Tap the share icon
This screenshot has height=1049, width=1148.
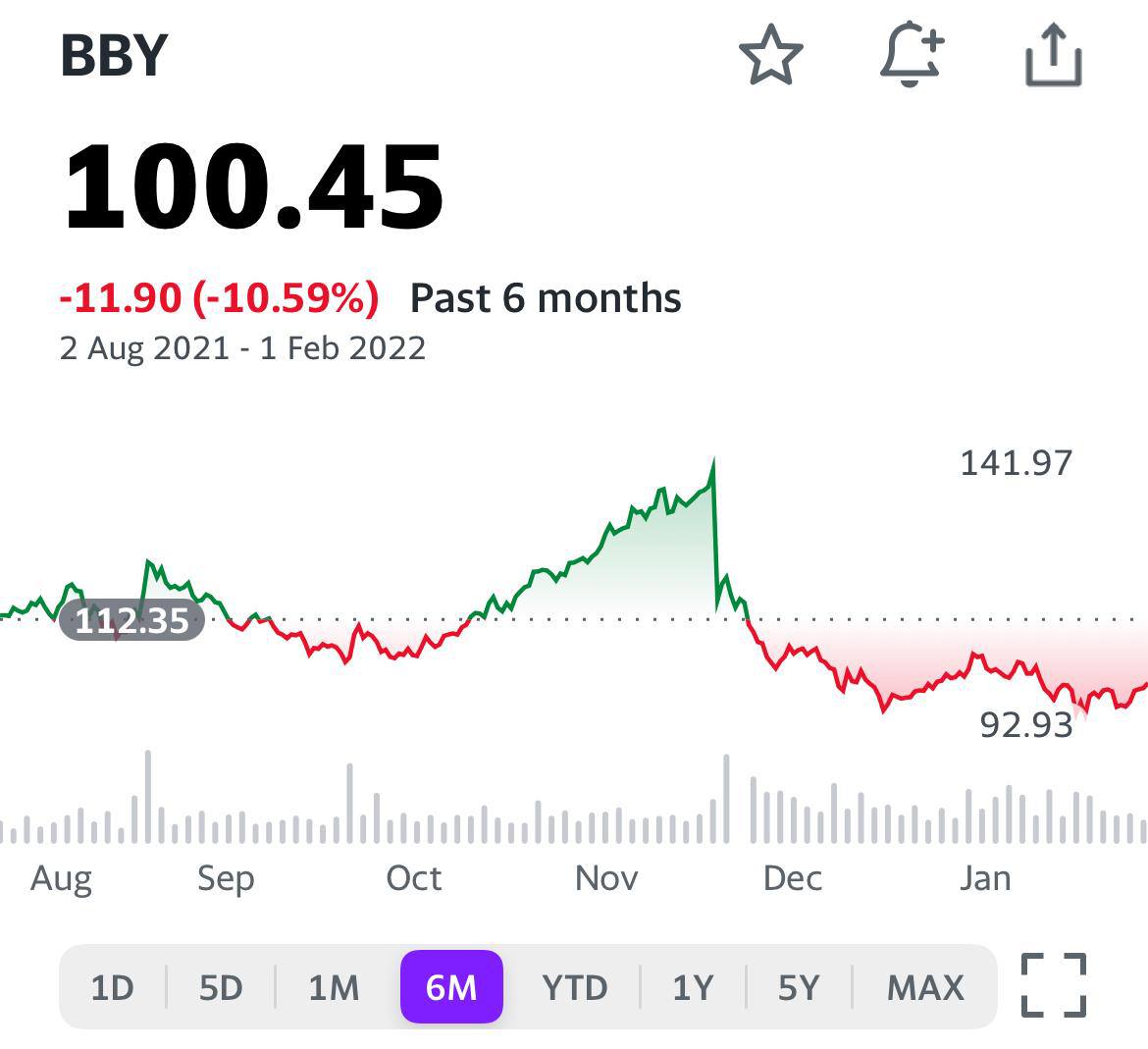coord(1053,56)
